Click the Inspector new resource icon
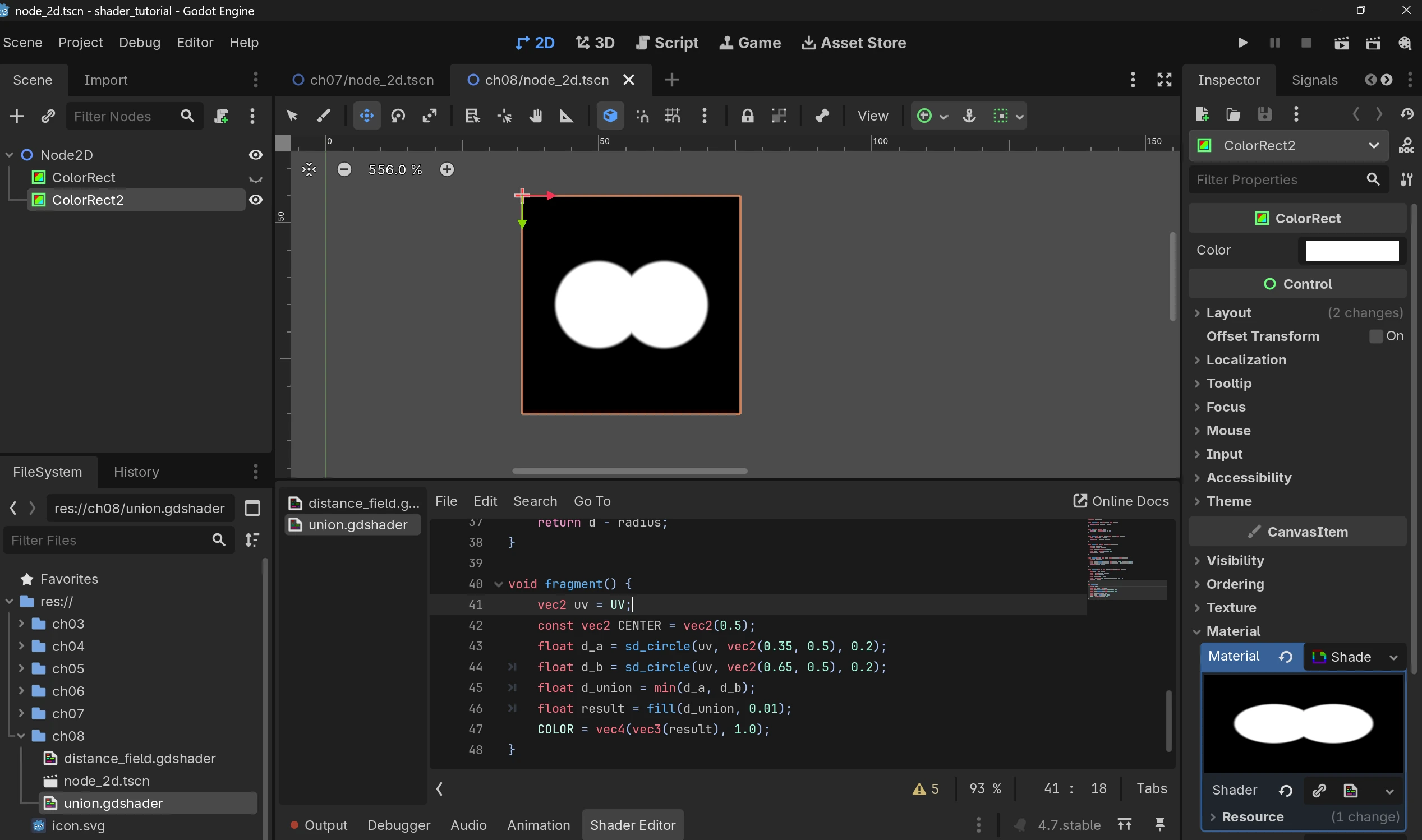 point(1202,114)
